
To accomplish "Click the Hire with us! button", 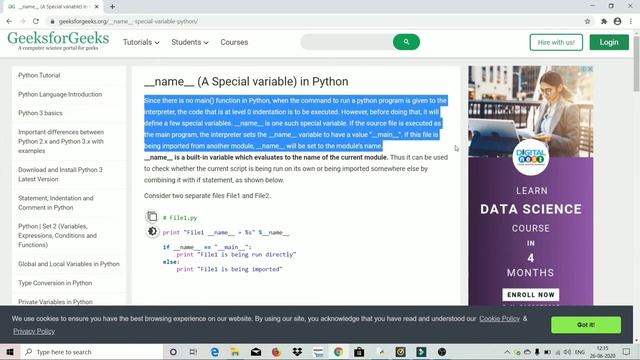I will point(556,42).
